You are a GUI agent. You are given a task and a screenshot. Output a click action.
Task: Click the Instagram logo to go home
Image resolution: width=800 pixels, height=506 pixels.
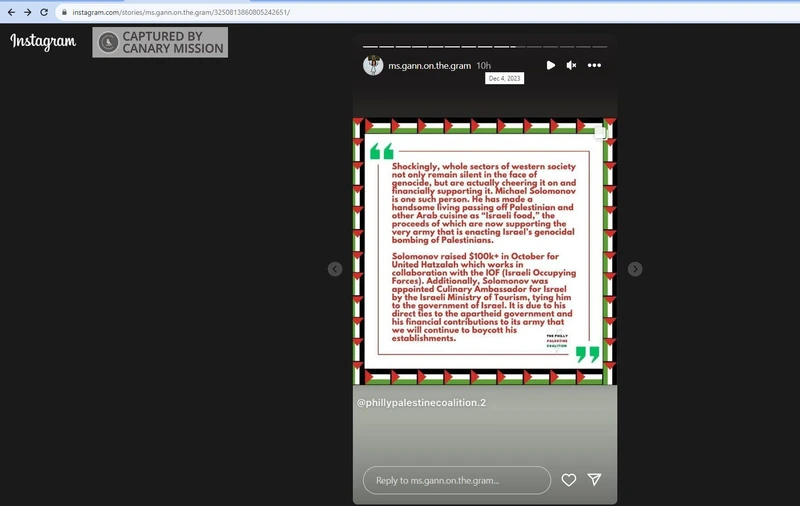tap(43, 42)
